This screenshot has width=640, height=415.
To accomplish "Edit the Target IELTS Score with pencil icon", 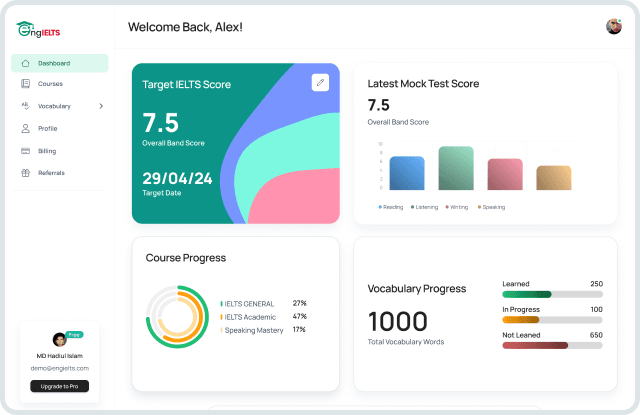I will (x=320, y=83).
